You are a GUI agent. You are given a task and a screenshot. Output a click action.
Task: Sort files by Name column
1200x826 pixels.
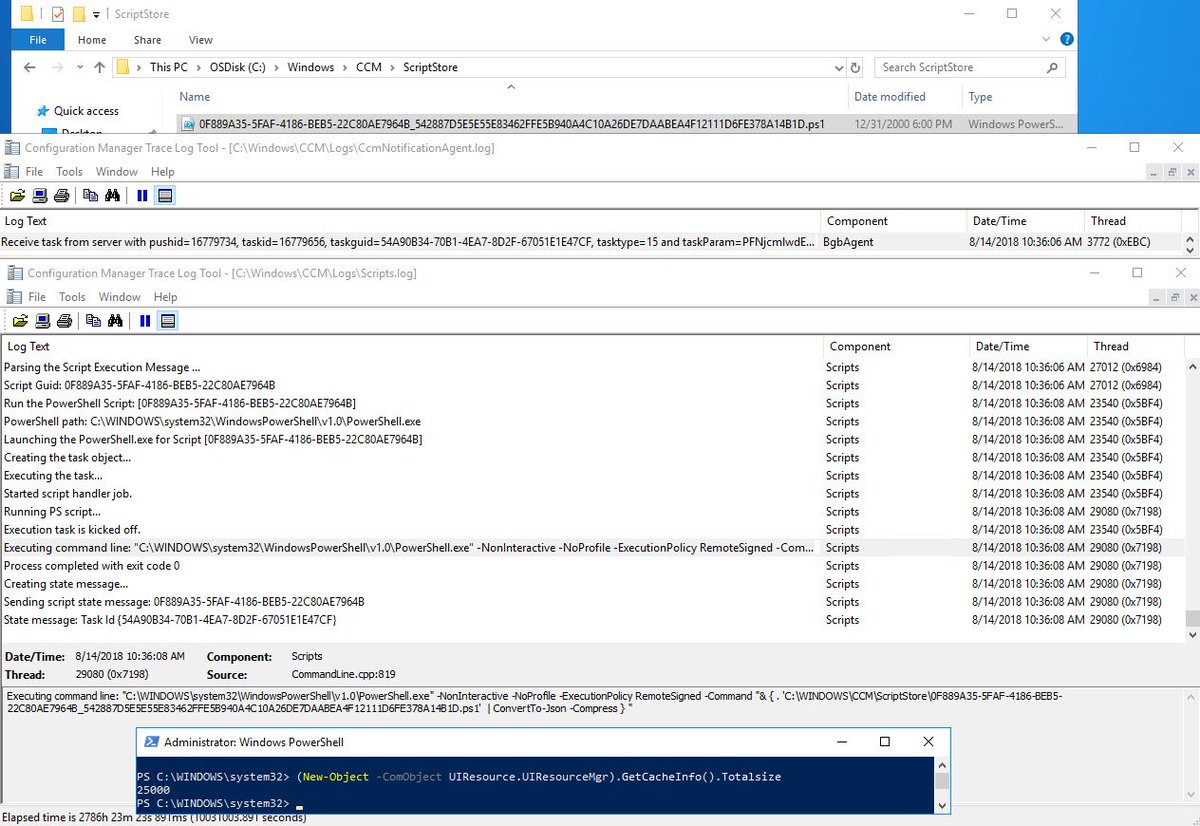tap(195, 97)
